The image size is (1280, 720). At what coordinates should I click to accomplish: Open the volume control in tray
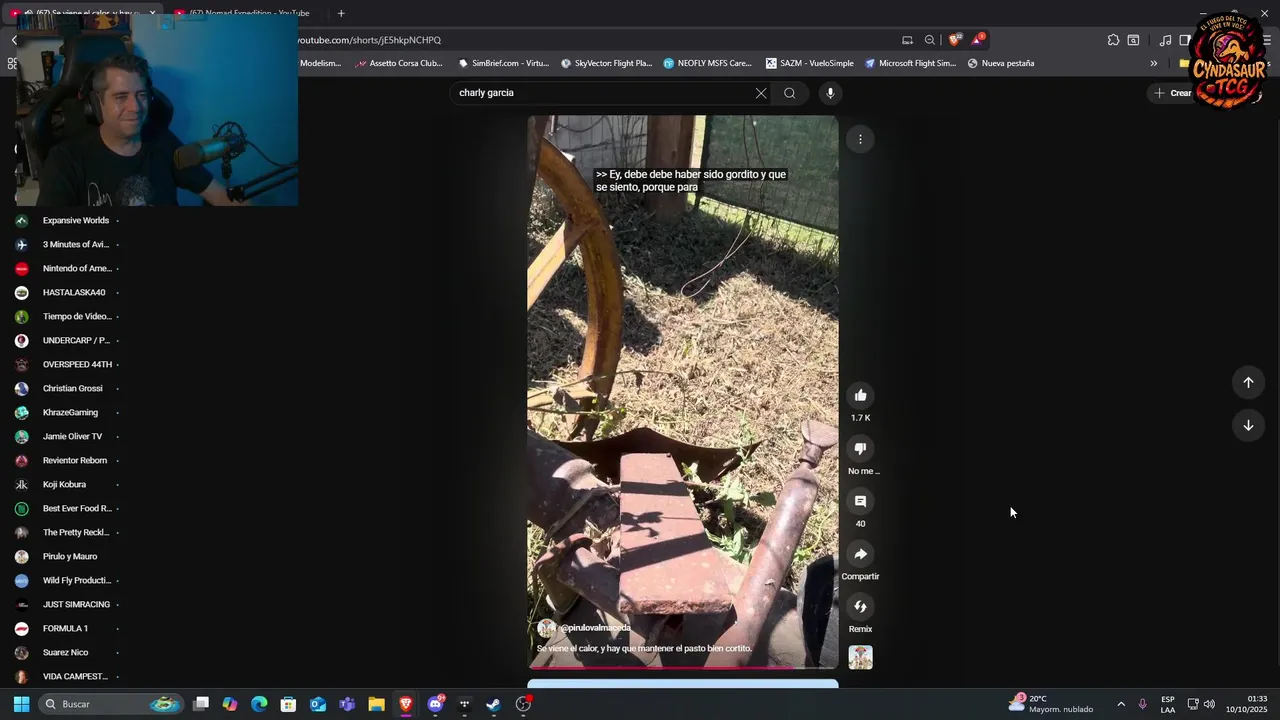(x=1209, y=704)
